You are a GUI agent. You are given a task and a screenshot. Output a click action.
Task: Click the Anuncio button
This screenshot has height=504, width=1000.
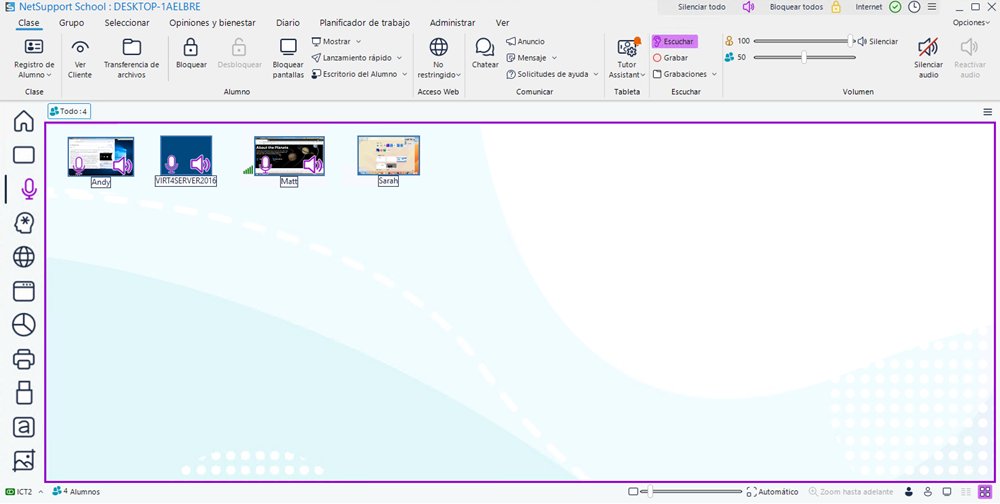[526, 41]
